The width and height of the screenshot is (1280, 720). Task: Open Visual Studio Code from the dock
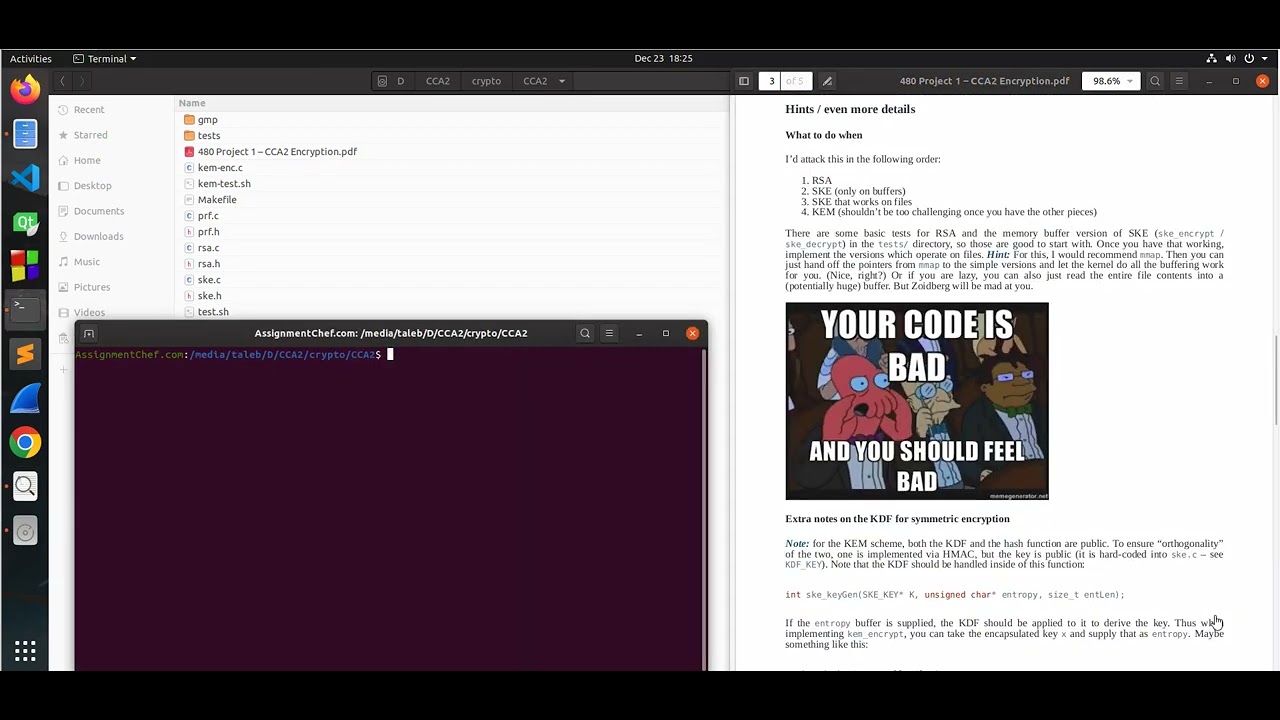(x=25, y=178)
